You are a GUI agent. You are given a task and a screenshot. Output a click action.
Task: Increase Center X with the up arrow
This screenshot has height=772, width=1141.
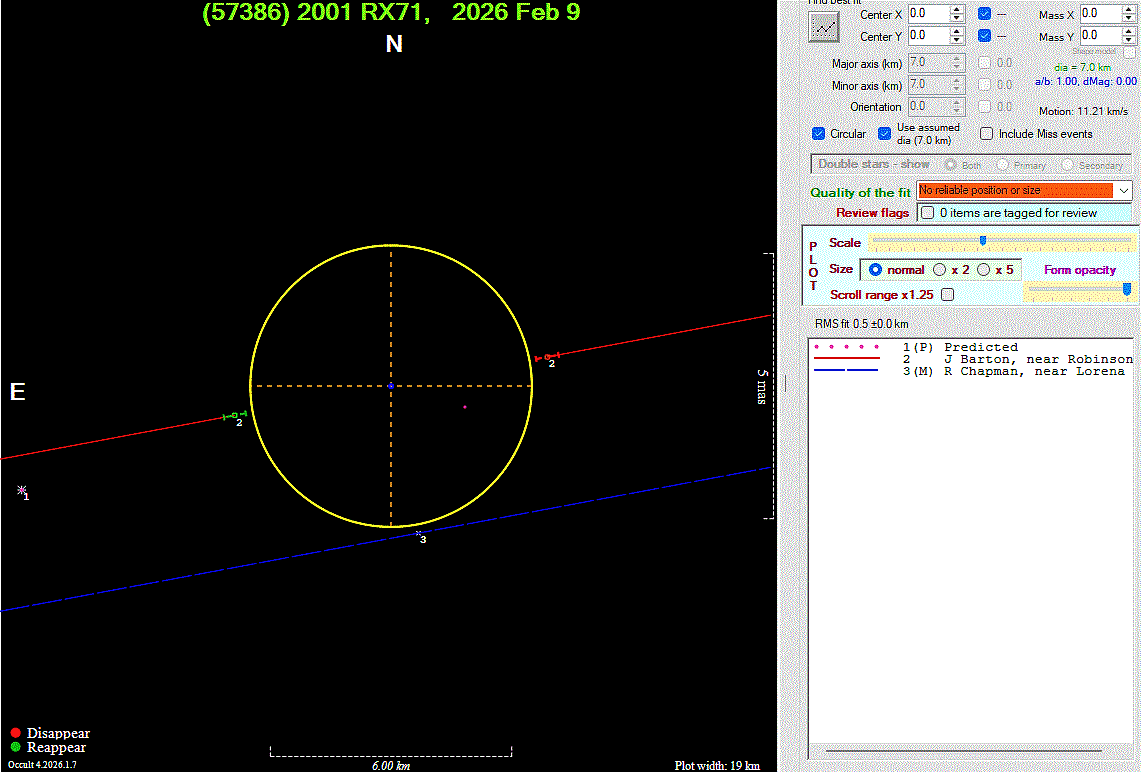click(x=957, y=10)
